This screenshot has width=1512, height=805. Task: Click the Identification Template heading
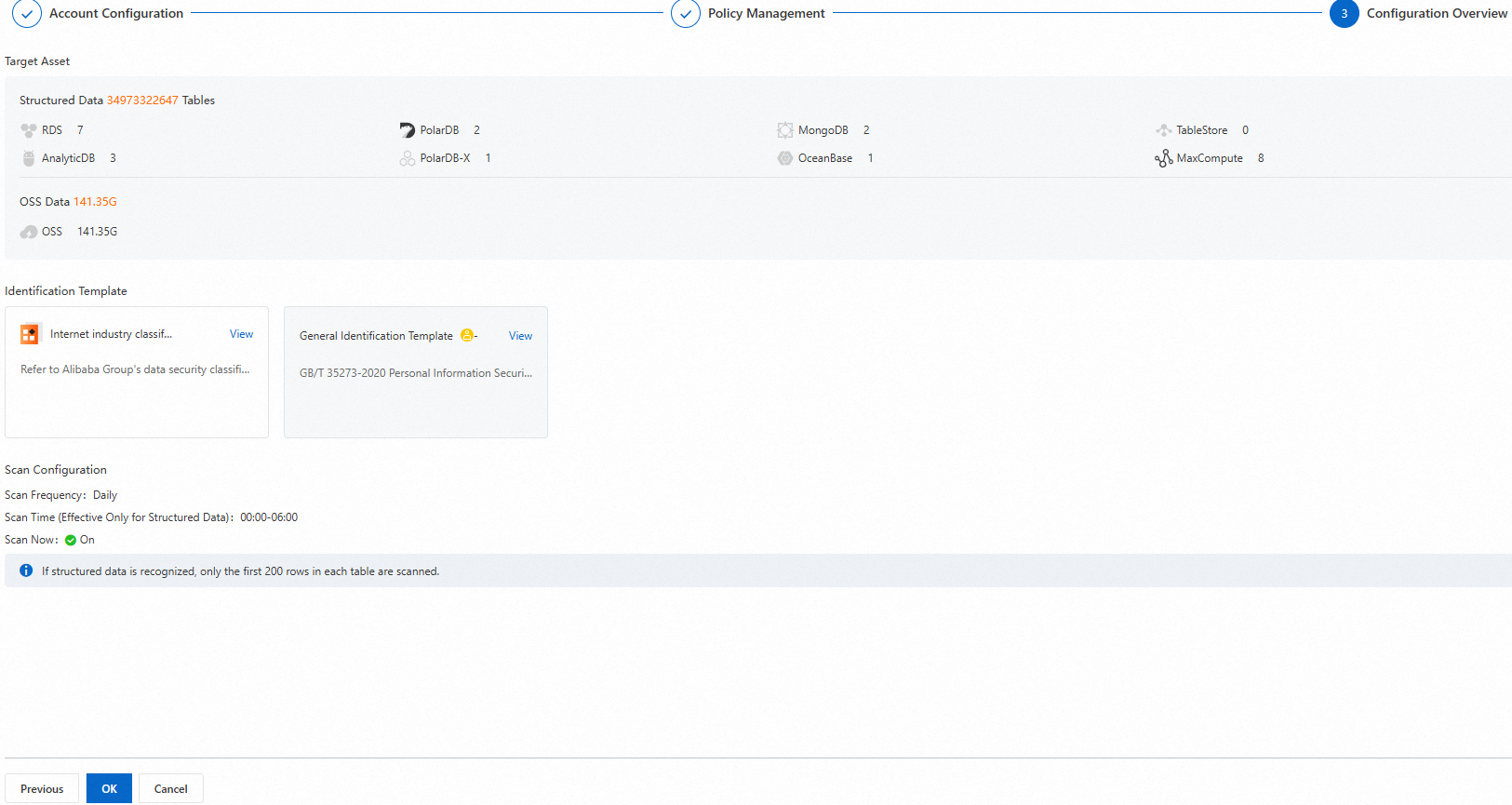66,291
